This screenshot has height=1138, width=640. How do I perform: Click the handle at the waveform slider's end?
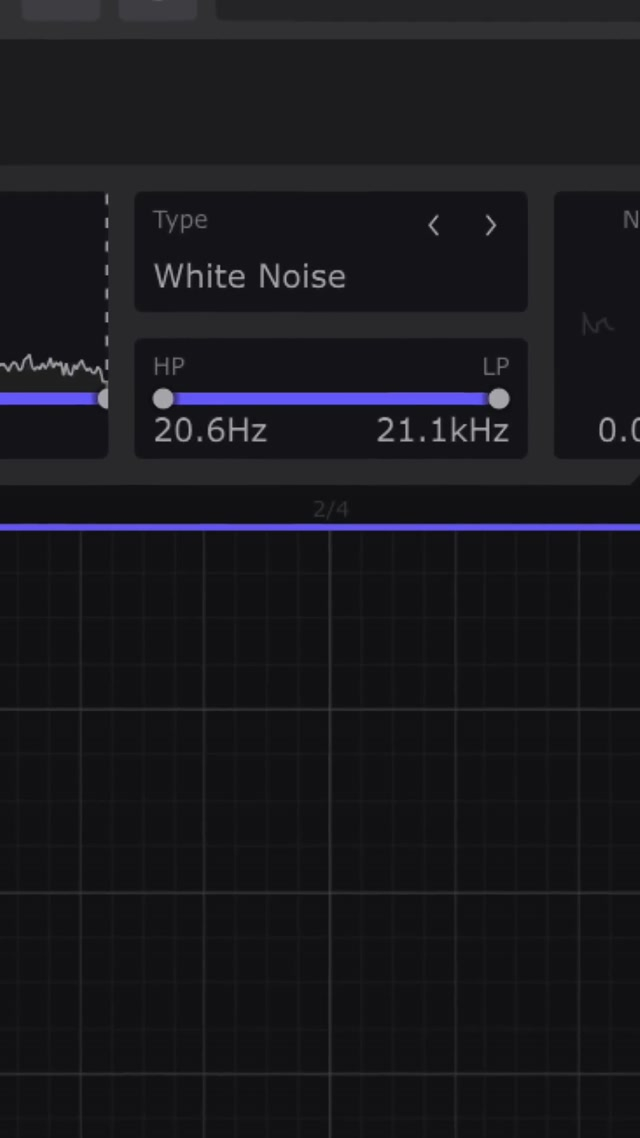(x=104, y=399)
